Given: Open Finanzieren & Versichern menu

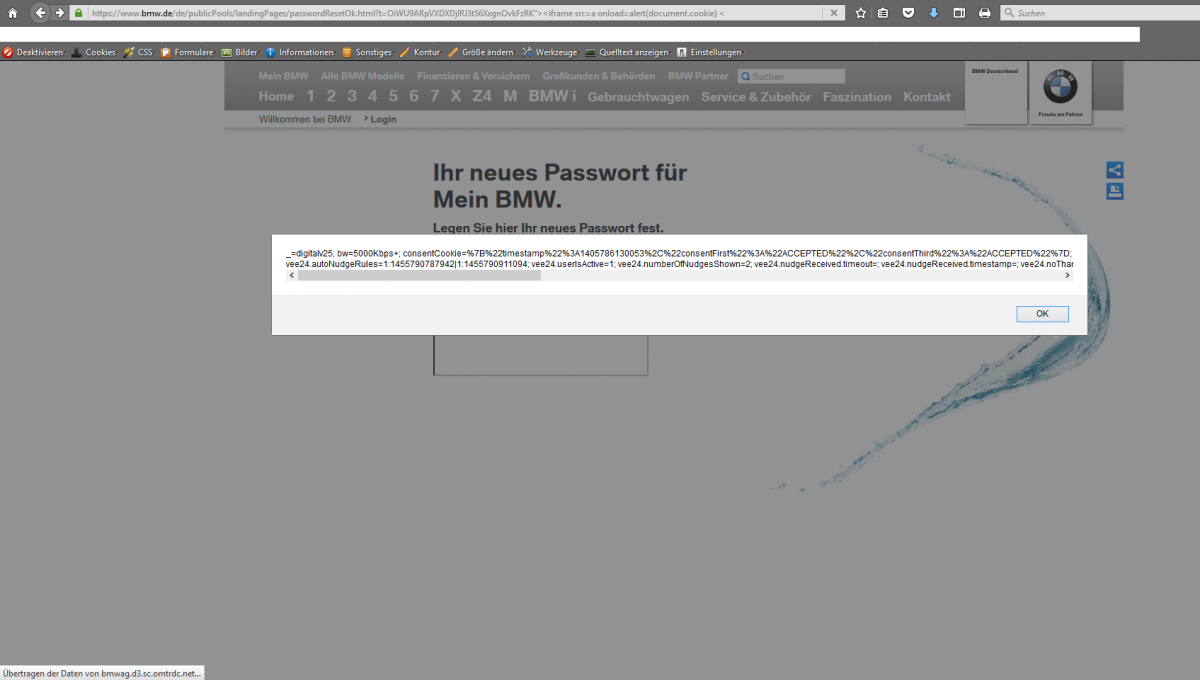Looking at the screenshot, I should [474, 76].
